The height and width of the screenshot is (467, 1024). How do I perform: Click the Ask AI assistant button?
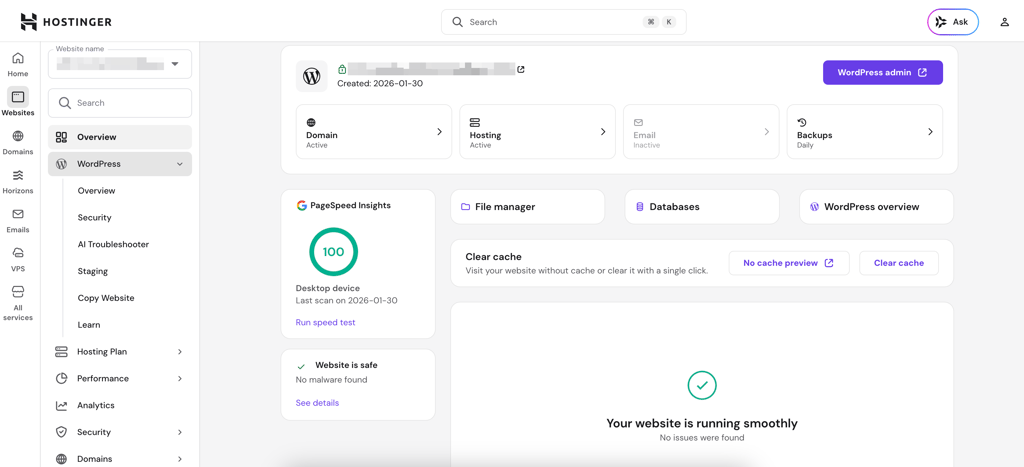point(953,22)
